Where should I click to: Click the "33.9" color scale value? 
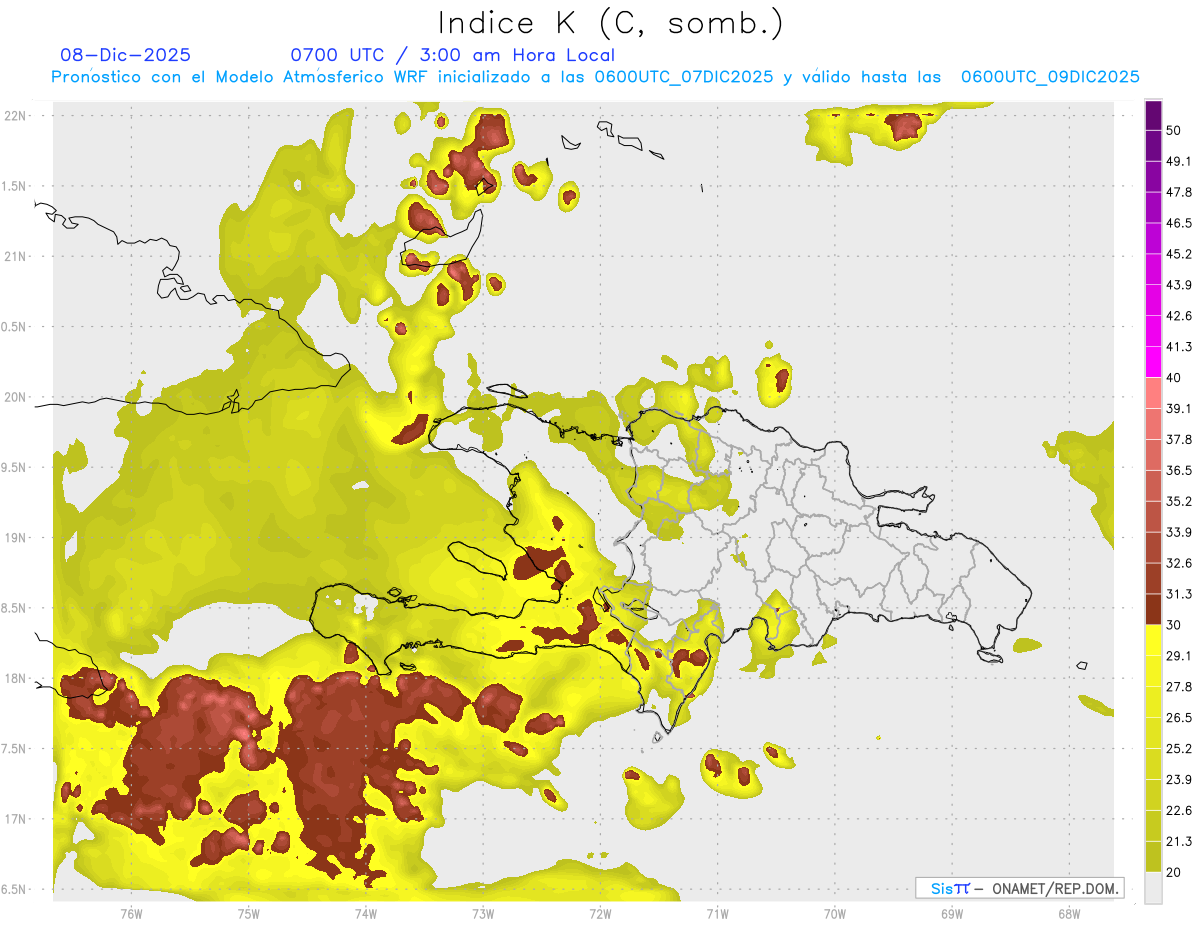pos(1179,532)
